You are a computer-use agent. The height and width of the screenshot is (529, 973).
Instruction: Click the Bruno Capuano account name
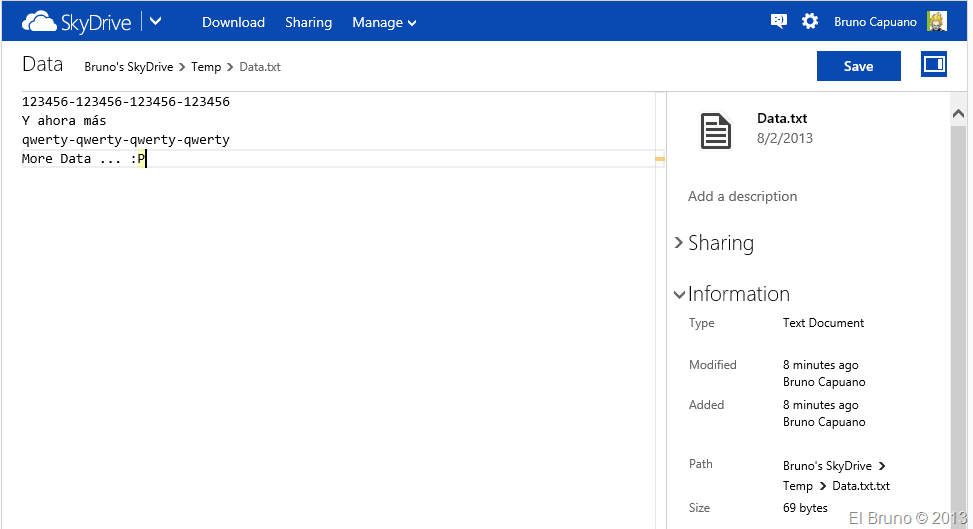point(875,22)
